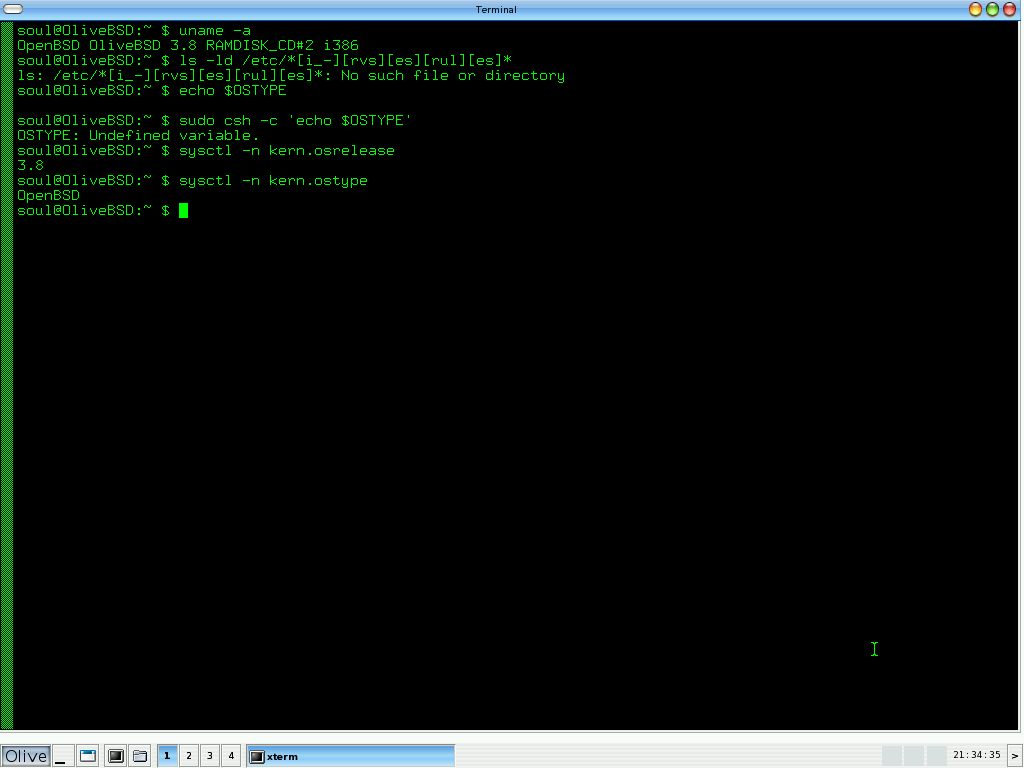The height and width of the screenshot is (768, 1024).
Task: Close Terminal with the red button
Action: coord(1010,9)
